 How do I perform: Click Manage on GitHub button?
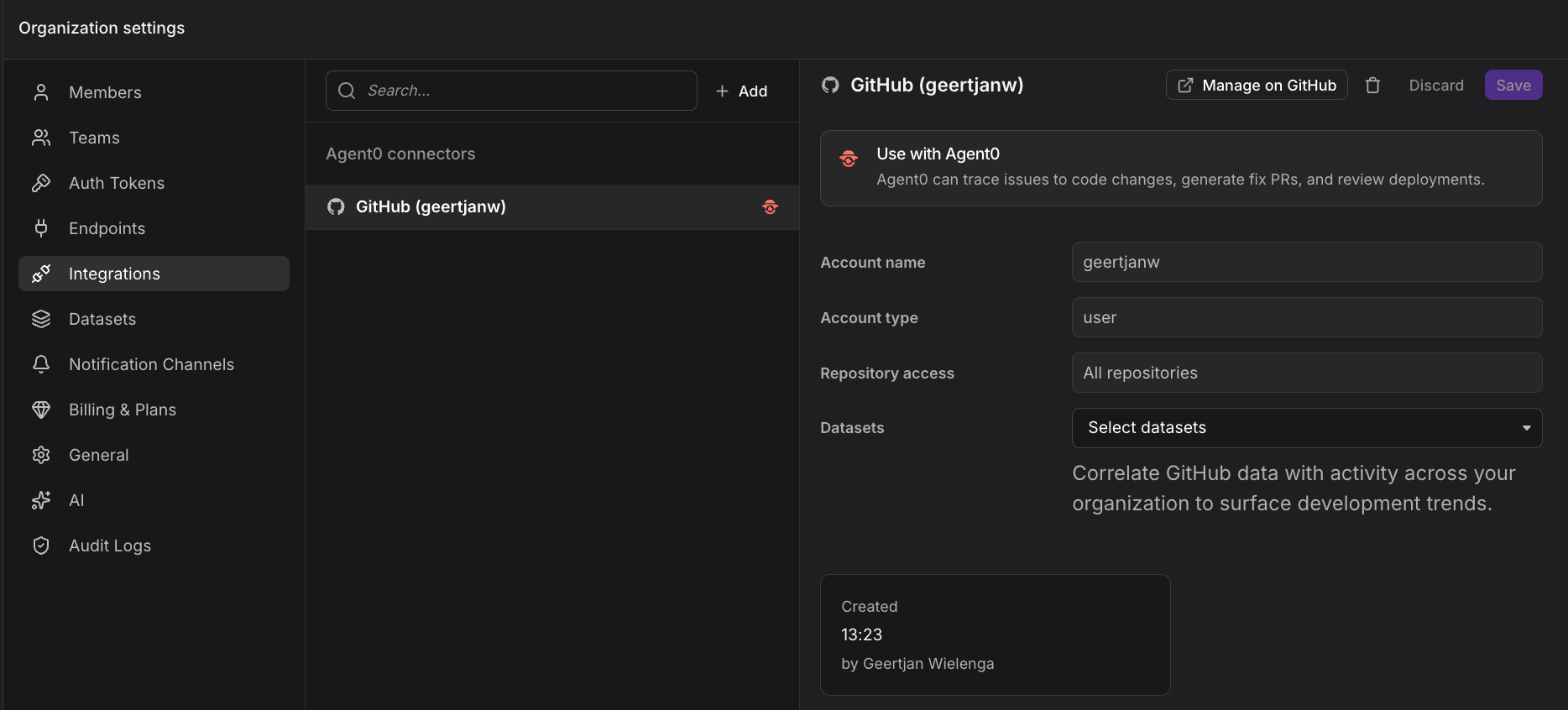pos(1257,85)
